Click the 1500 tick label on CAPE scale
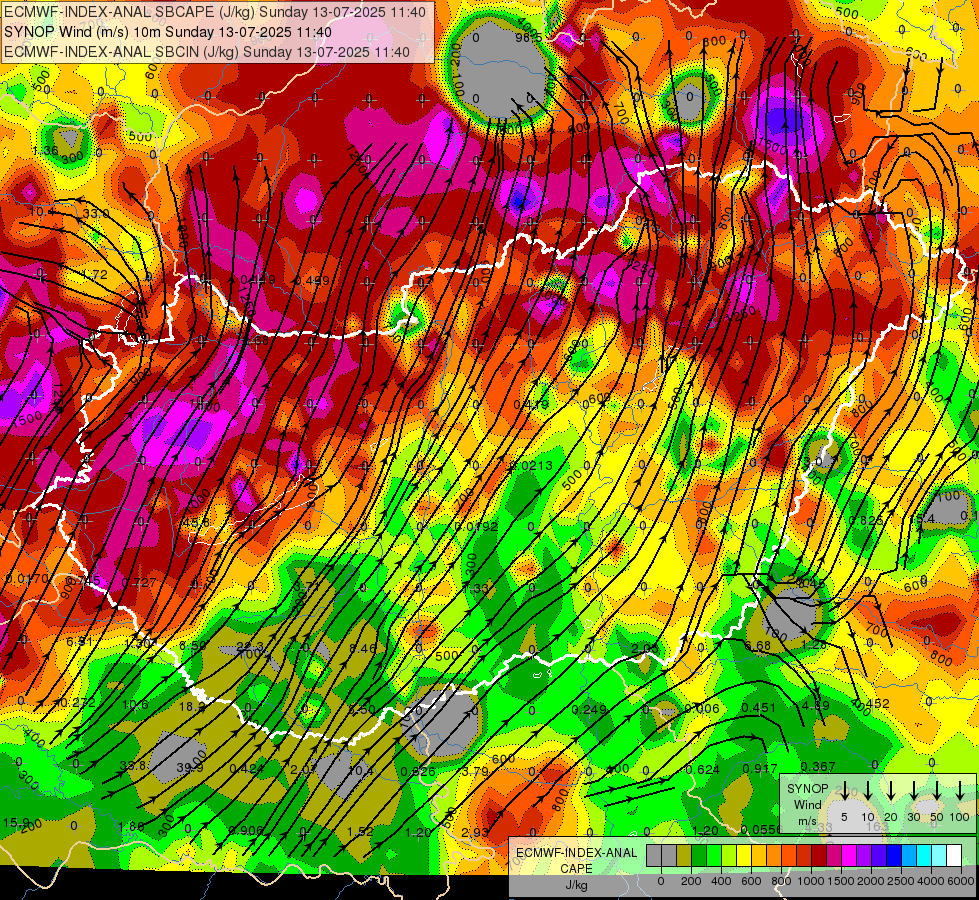The height and width of the screenshot is (900, 979). (842, 881)
